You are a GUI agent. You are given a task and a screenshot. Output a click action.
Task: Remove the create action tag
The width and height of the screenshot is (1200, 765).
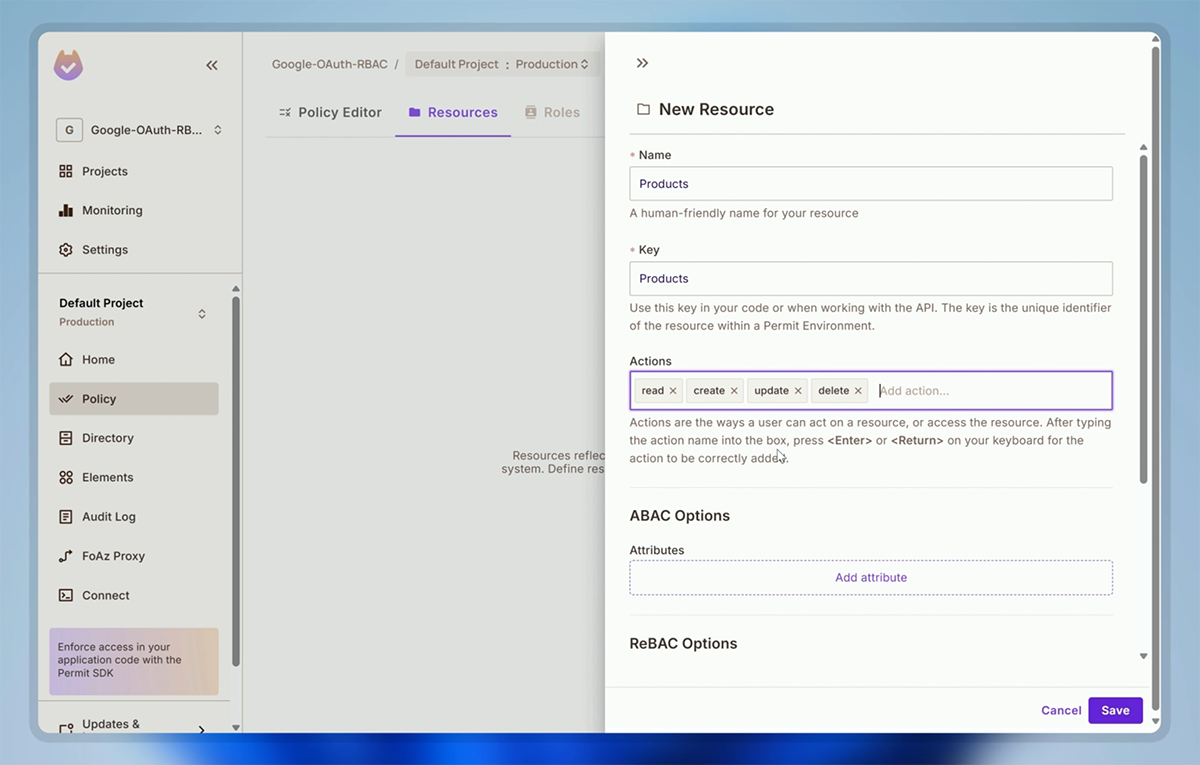point(734,391)
